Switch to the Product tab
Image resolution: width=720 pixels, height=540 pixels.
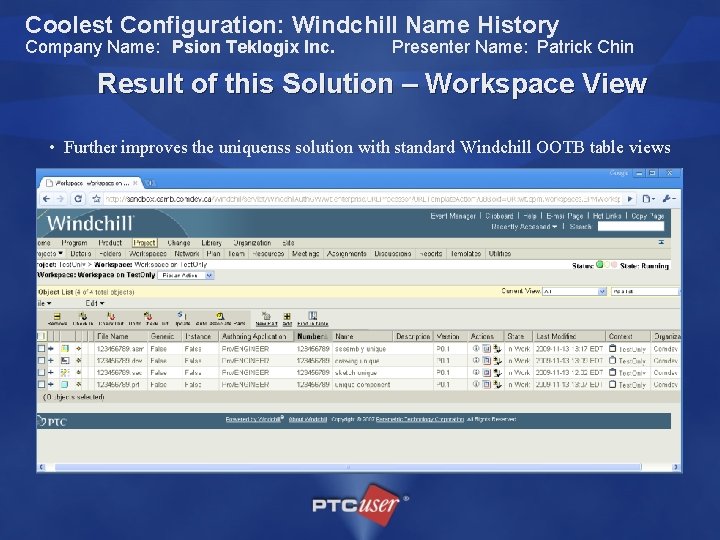point(110,242)
